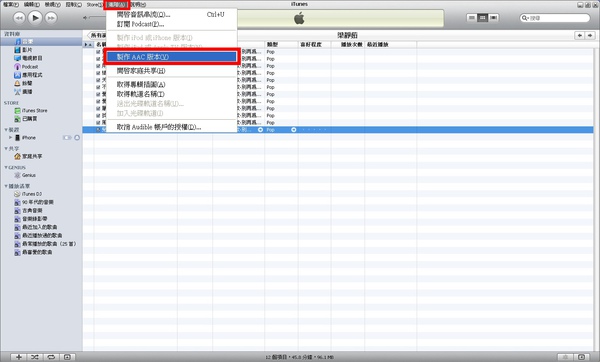The height and width of the screenshot is (362, 600).
Task: Click the iPhone battery indicator icon
Action: 67,138
